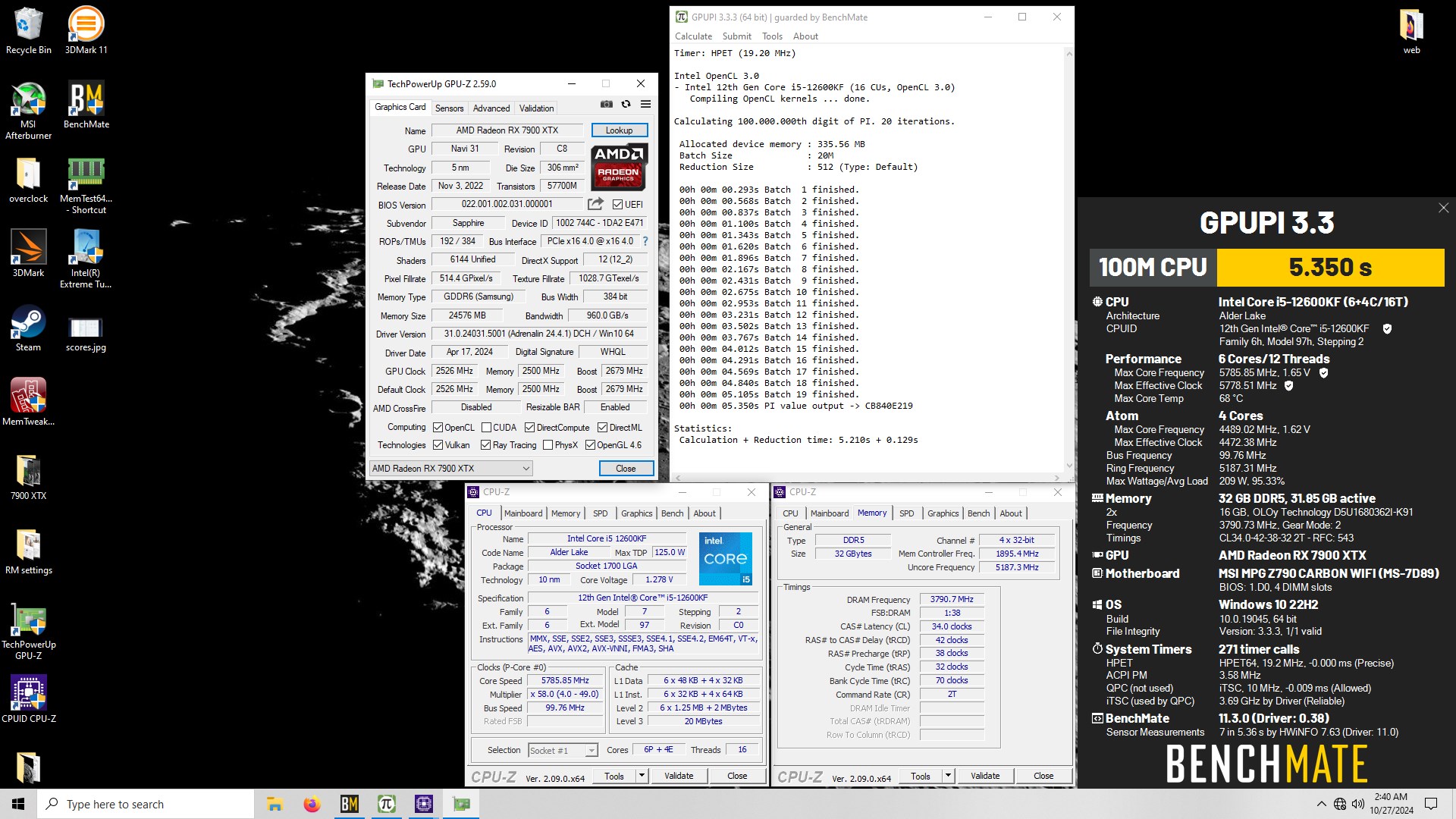1456x819 pixels.
Task: Switch to Advanced tab in GPU-Z
Action: [x=491, y=108]
